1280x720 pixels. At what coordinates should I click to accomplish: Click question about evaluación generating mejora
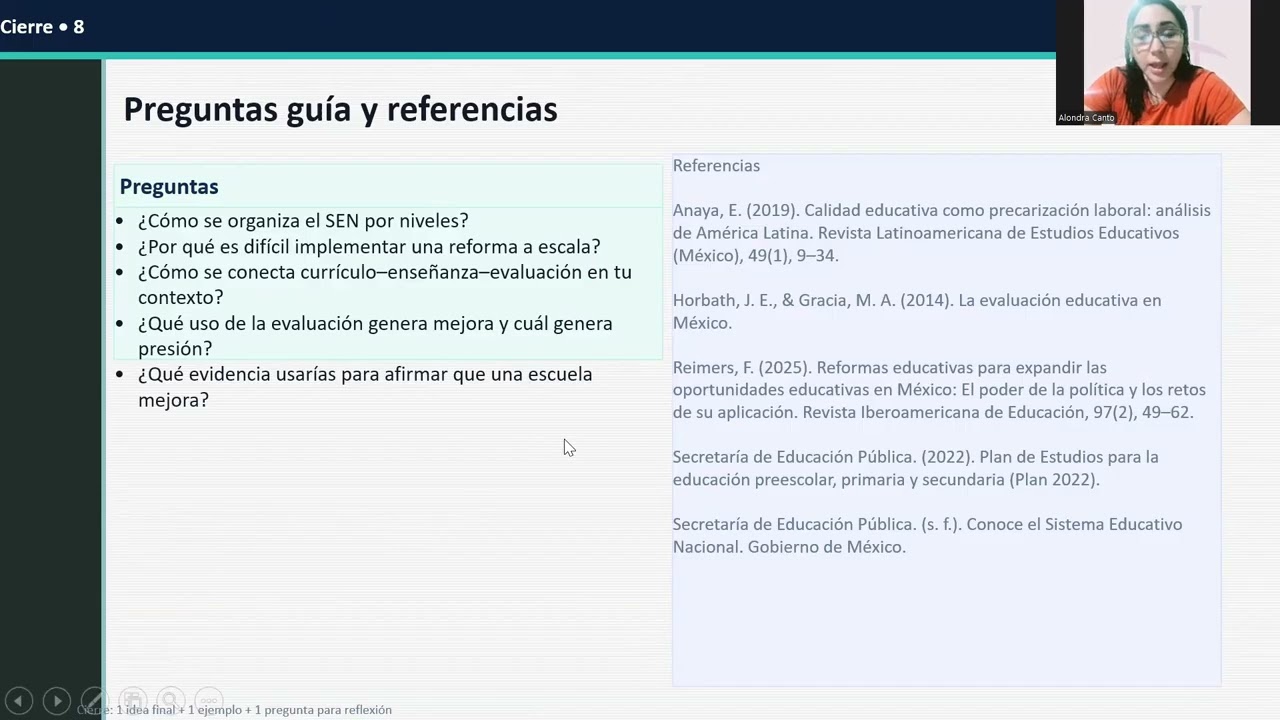(375, 336)
